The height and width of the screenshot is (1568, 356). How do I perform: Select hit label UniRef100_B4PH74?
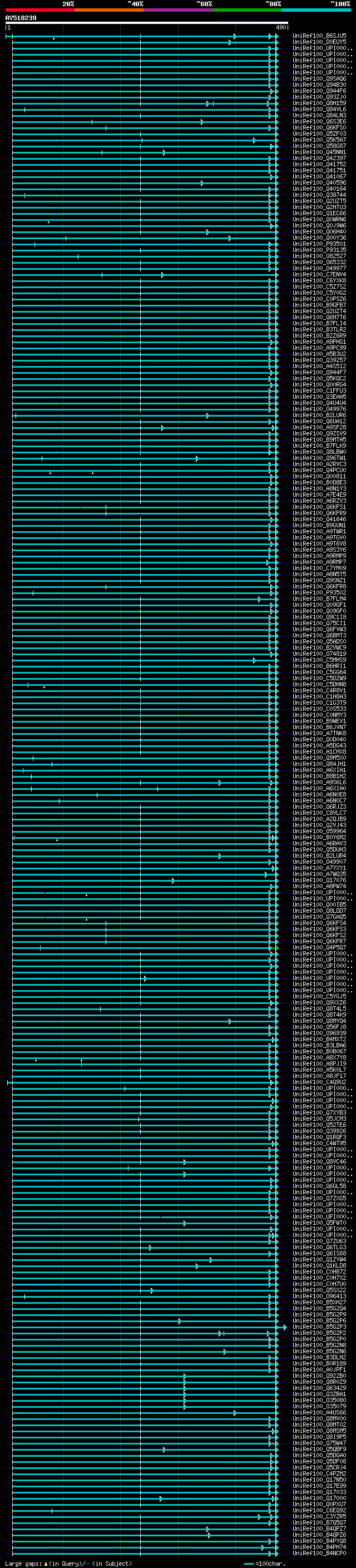(x=319, y=1547)
